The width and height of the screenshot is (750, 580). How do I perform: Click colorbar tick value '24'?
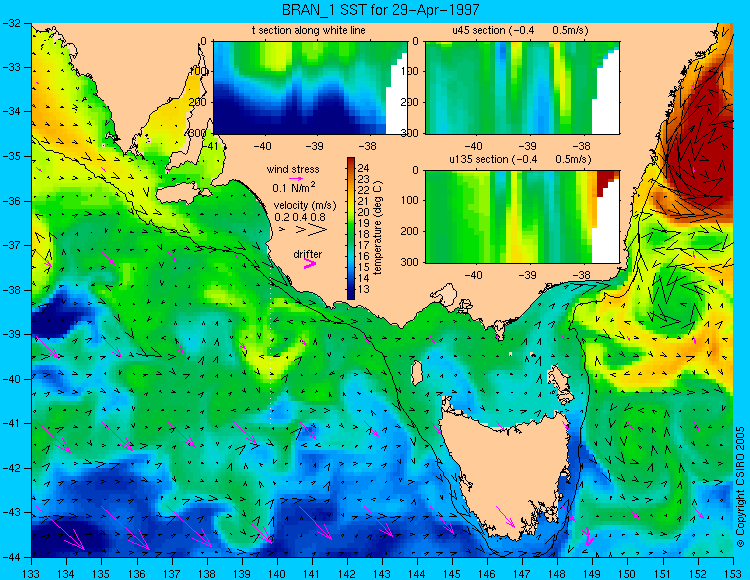[x=364, y=168]
